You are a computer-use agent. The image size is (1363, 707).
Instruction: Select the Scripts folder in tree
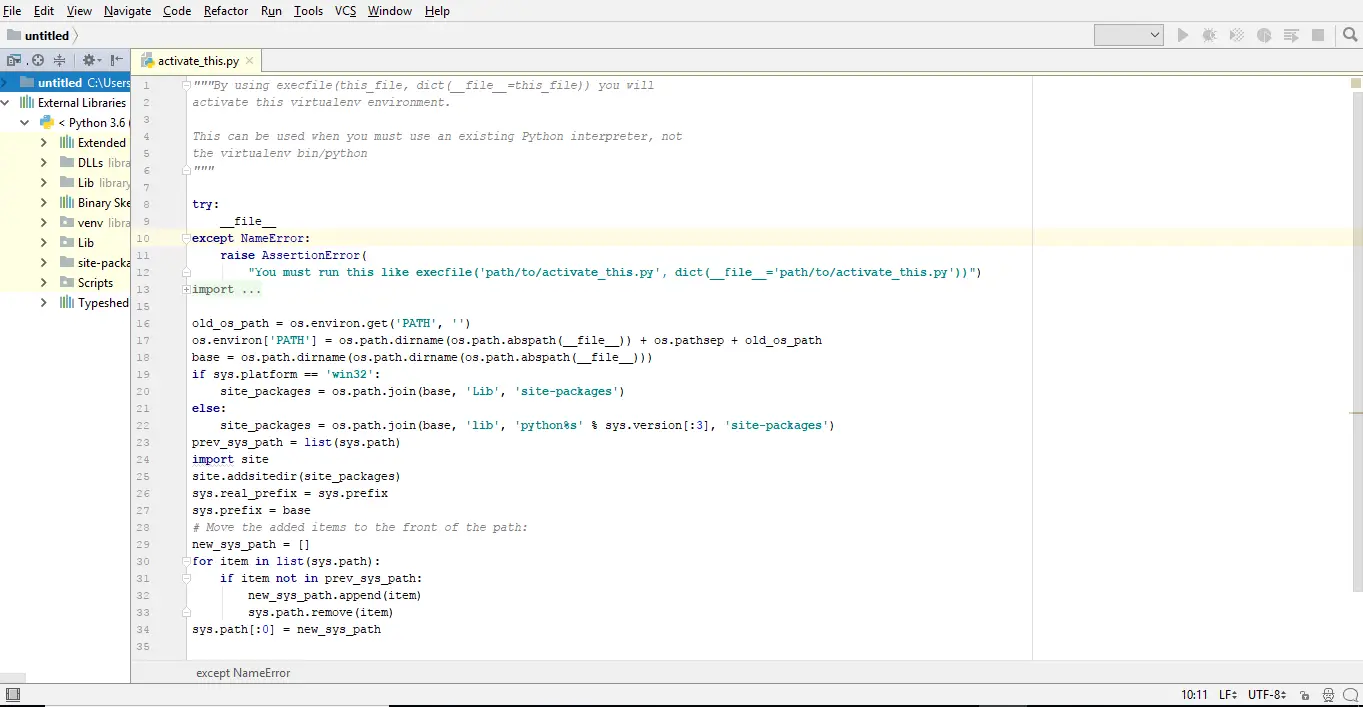click(x=95, y=283)
